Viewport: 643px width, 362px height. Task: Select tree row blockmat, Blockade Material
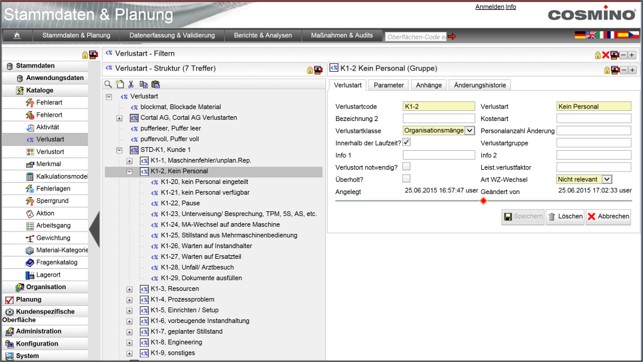tap(180, 107)
